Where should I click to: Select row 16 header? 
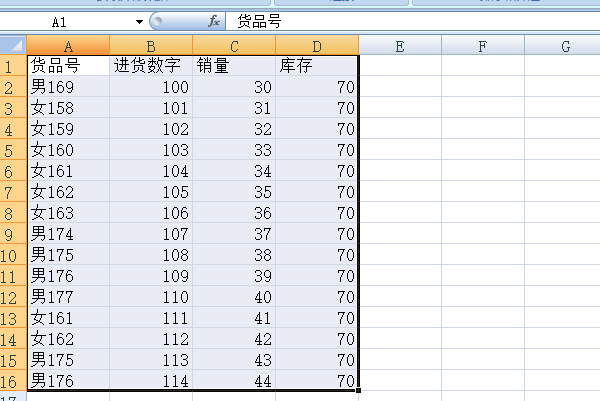coord(13,381)
